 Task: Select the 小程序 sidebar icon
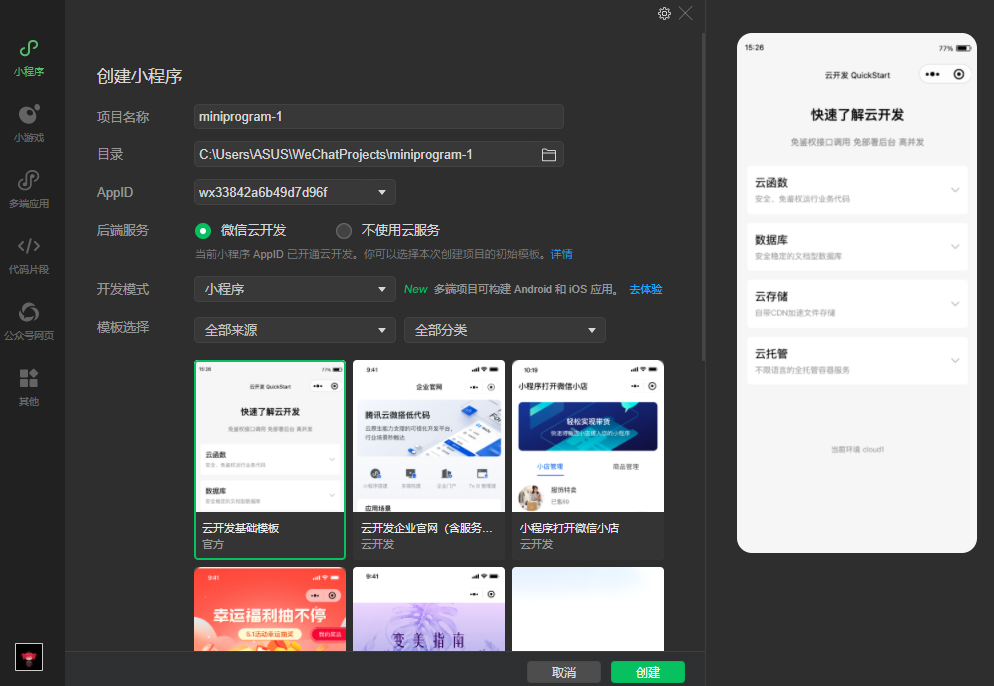29,58
